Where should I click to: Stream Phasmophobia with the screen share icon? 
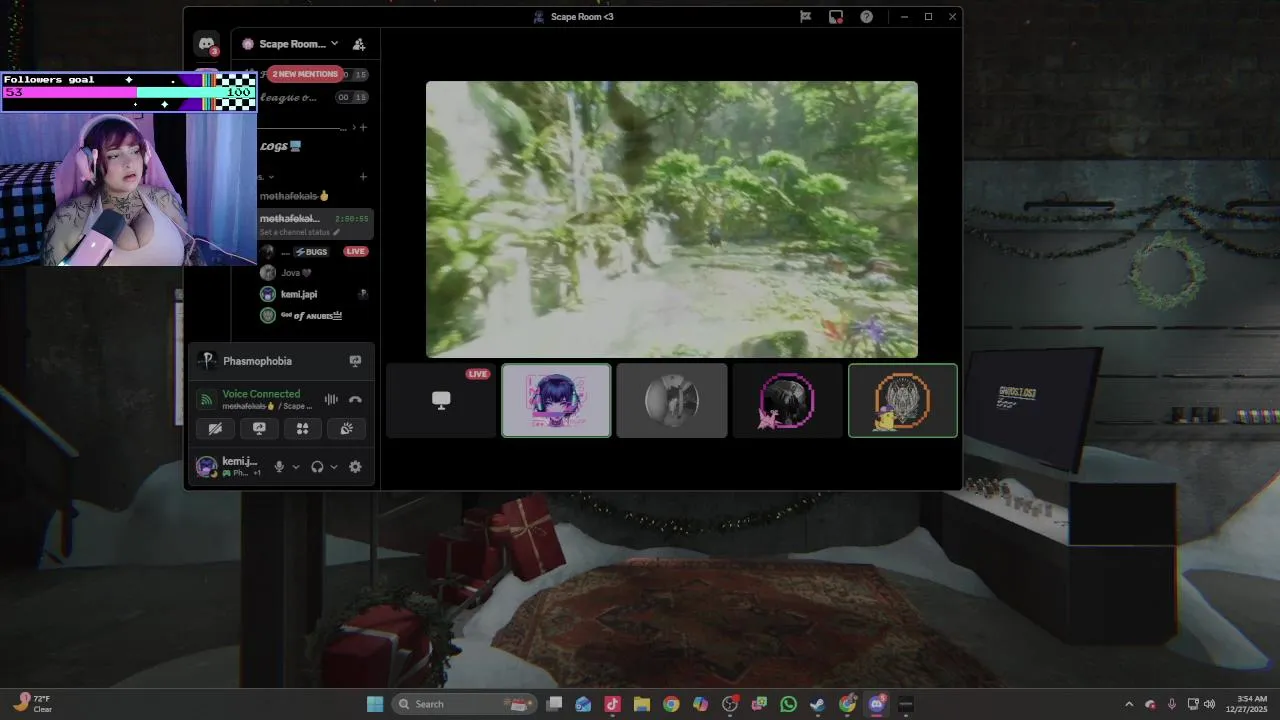pyautogui.click(x=355, y=361)
